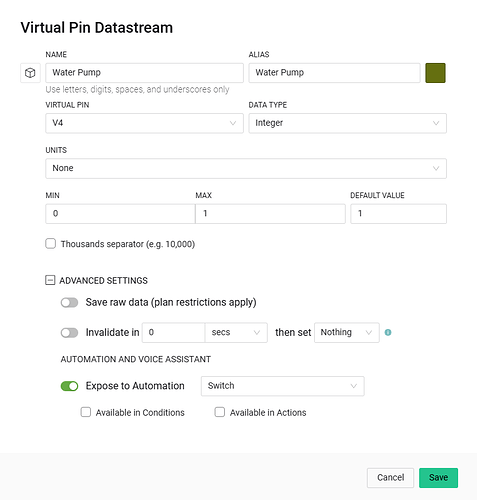
Task: Save the datastream
Action: (438, 478)
